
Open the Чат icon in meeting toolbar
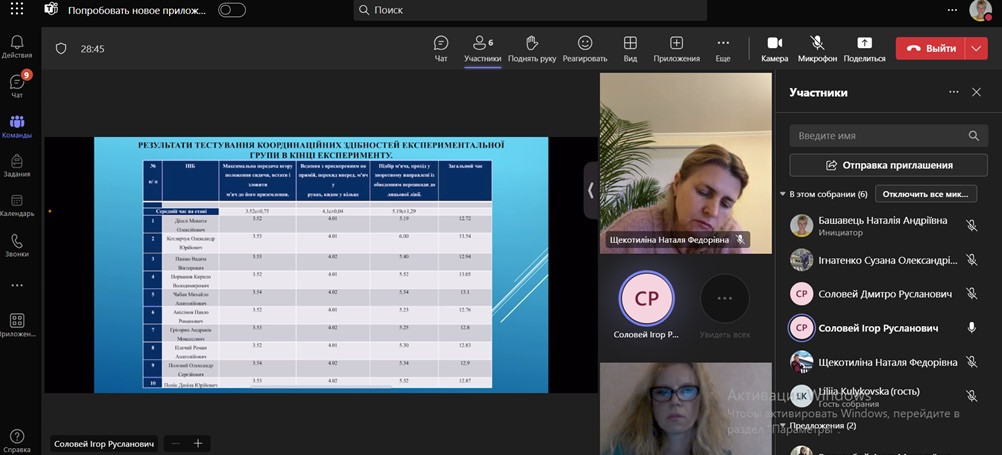tap(441, 43)
